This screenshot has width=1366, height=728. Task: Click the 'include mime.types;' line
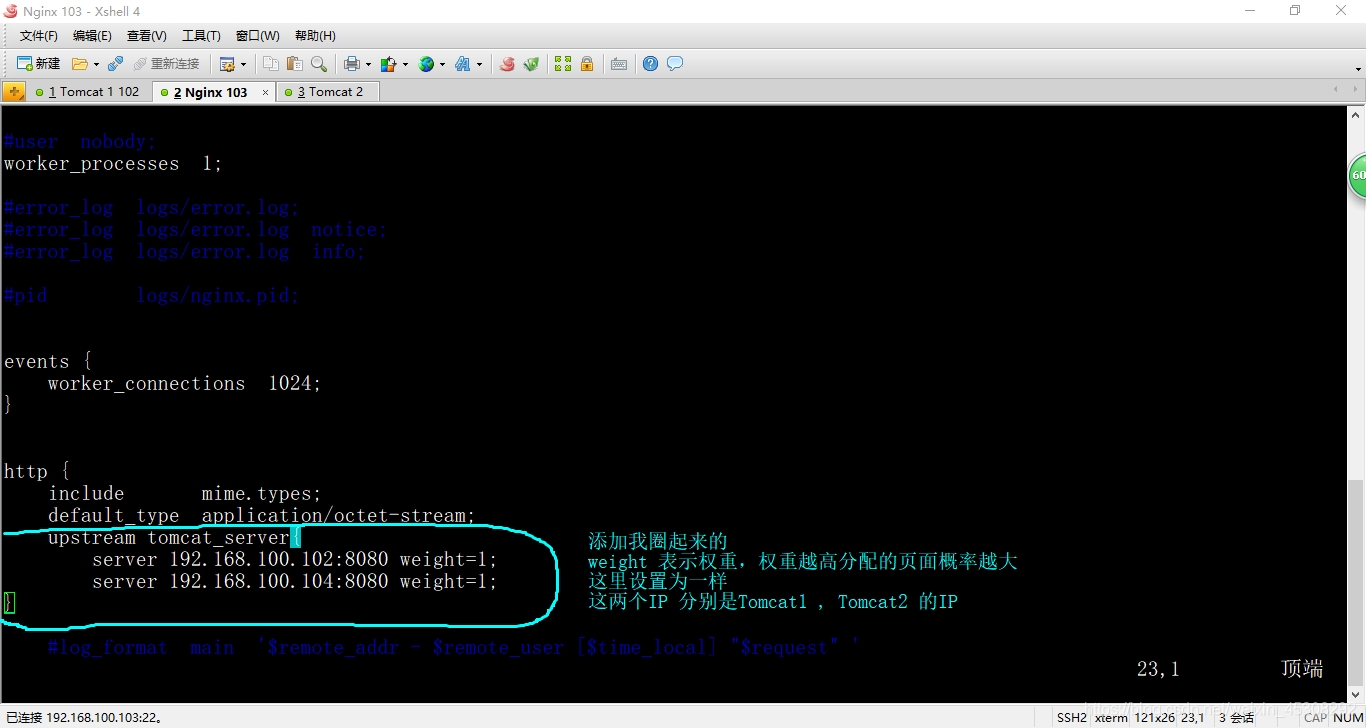click(x=185, y=493)
